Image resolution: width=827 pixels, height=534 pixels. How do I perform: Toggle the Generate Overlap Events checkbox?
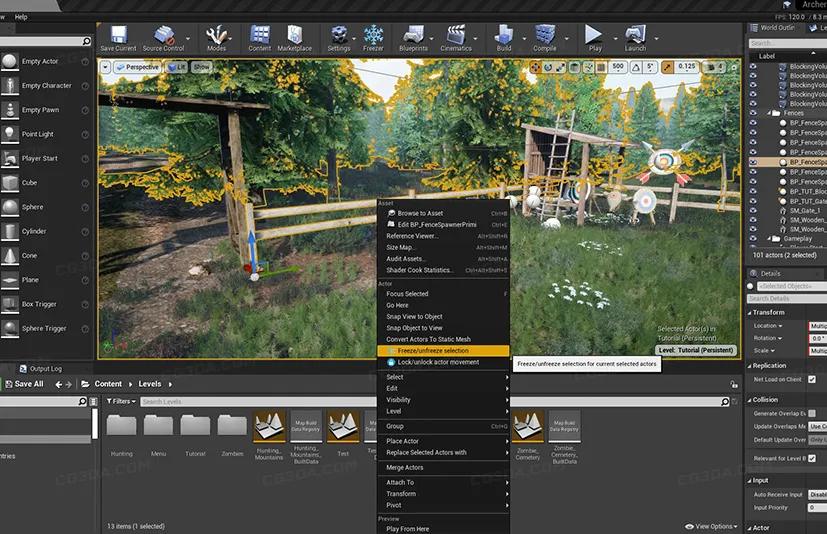click(812, 413)
